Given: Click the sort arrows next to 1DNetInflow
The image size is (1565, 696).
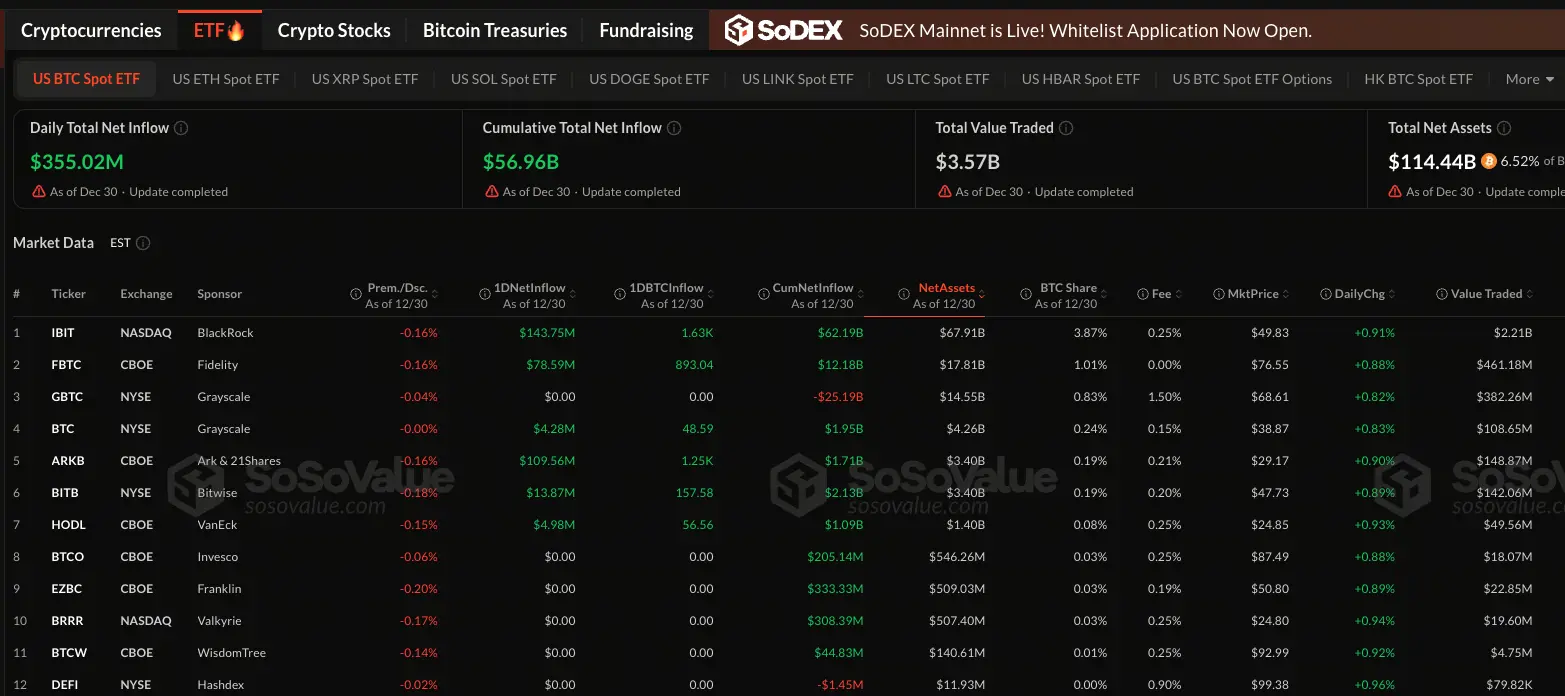Looking at the screenshot, I should [x=574, y=294].
